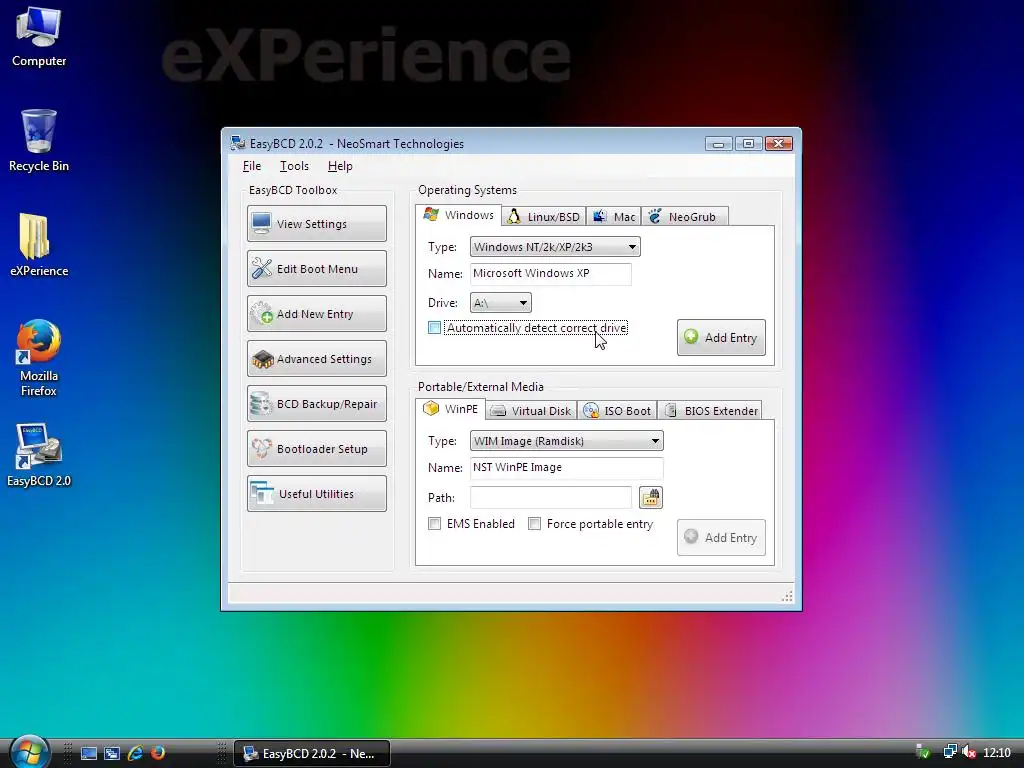Switch to the Linux/BSD tab
The height and width of the screenshot is (768, 1024).
(544, 217)
